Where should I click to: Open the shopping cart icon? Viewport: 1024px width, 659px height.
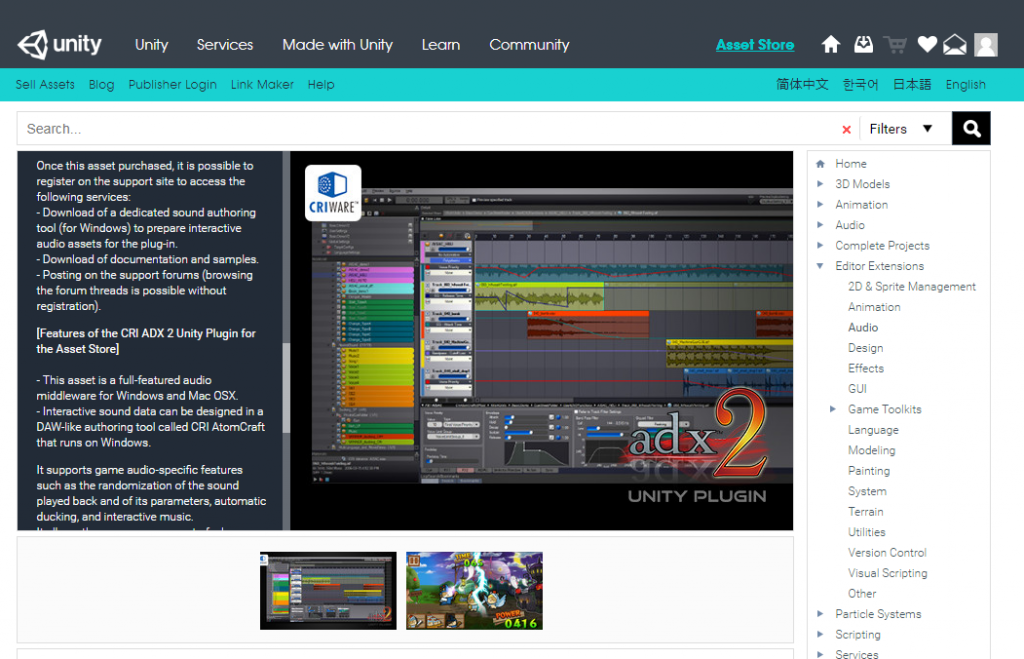894,44
